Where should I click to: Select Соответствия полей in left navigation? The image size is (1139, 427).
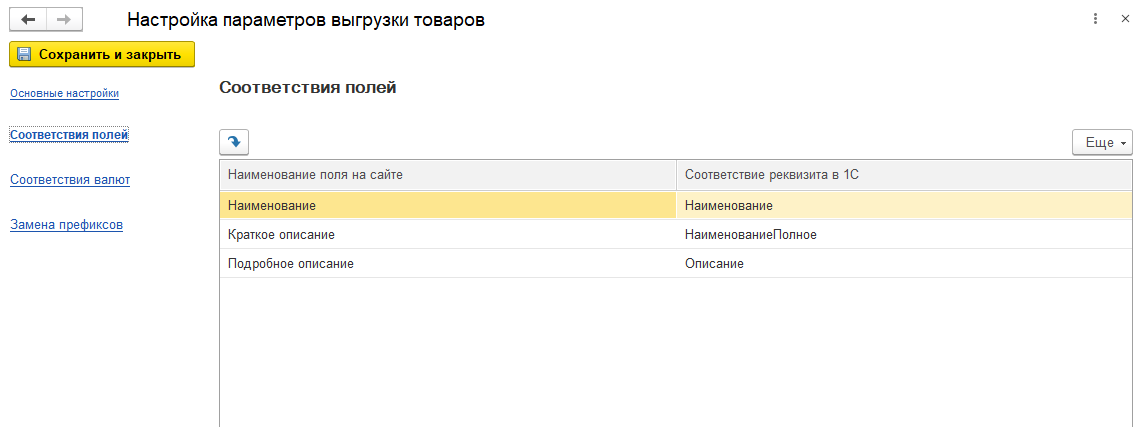tap(69, 134)
